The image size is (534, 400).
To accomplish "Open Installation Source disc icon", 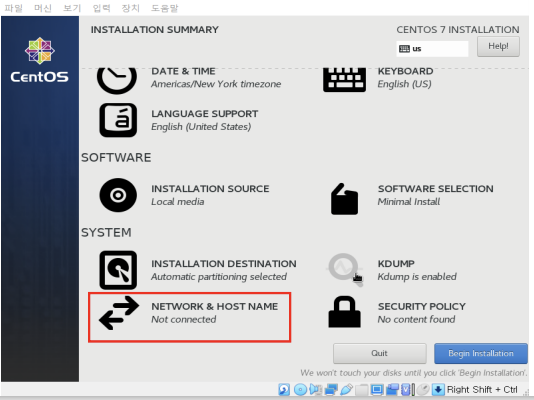I will click(118, 195).
